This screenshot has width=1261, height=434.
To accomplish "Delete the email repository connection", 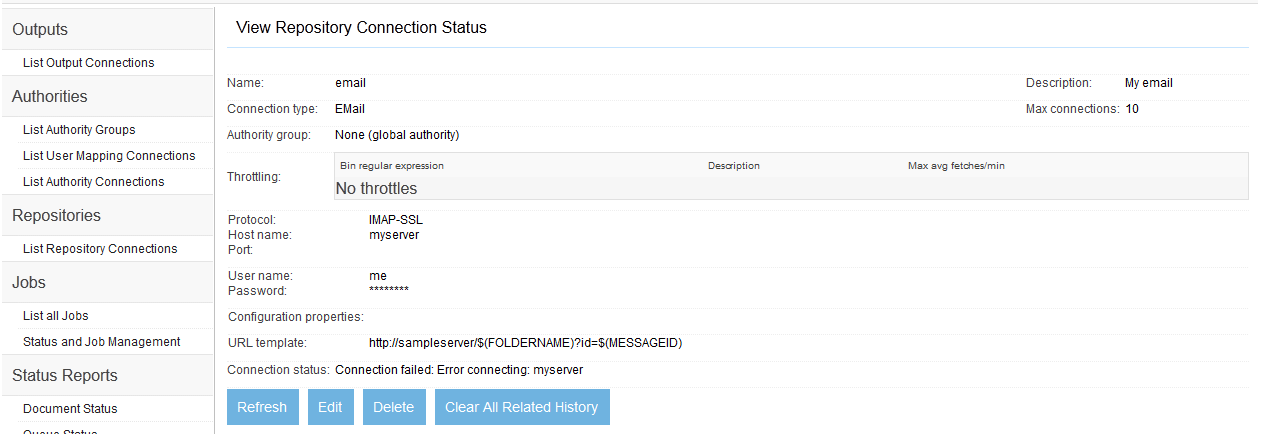I will pyautogui.click(x=393, y=407).
